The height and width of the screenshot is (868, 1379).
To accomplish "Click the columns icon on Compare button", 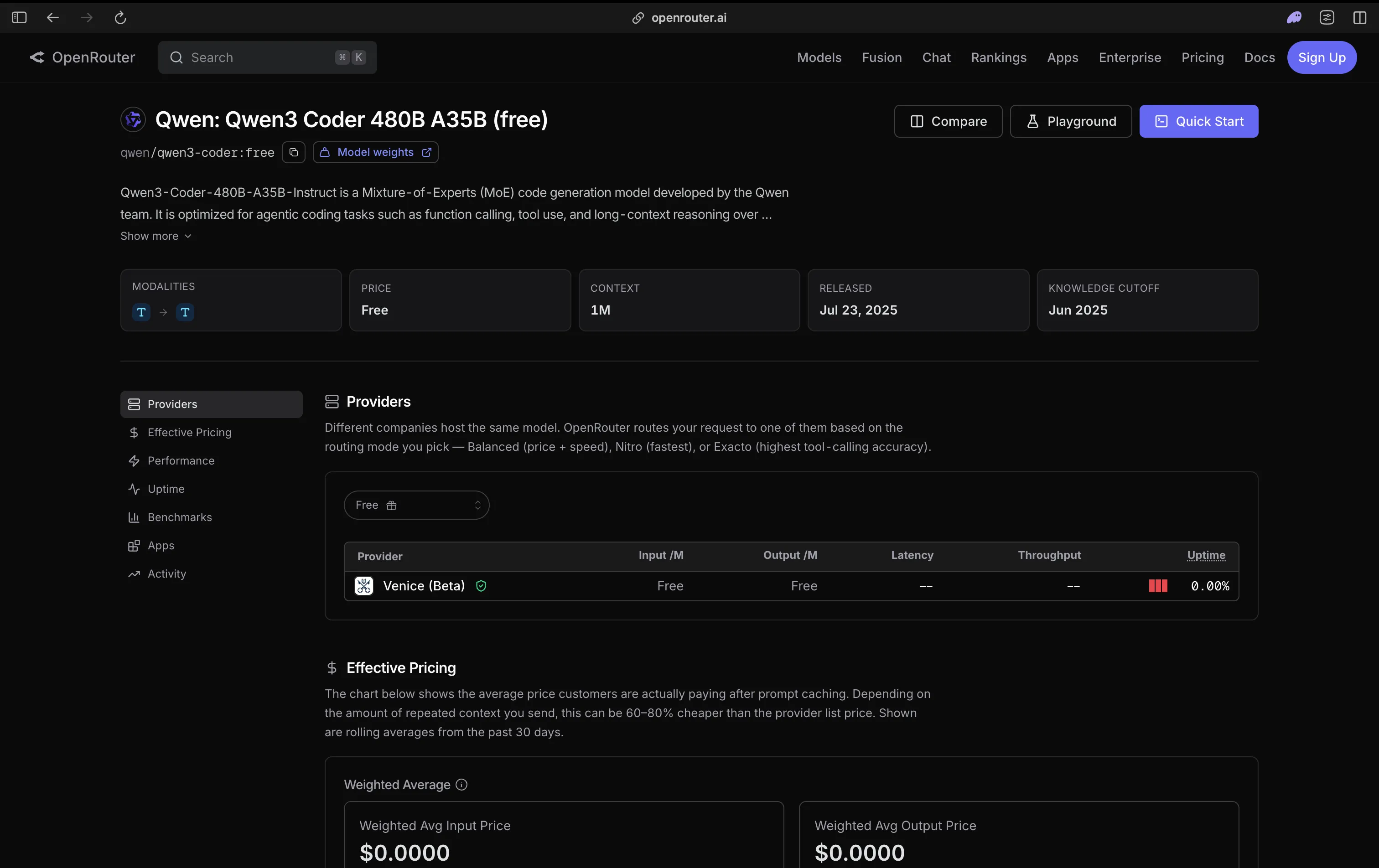I will click(x=917, y=121).
